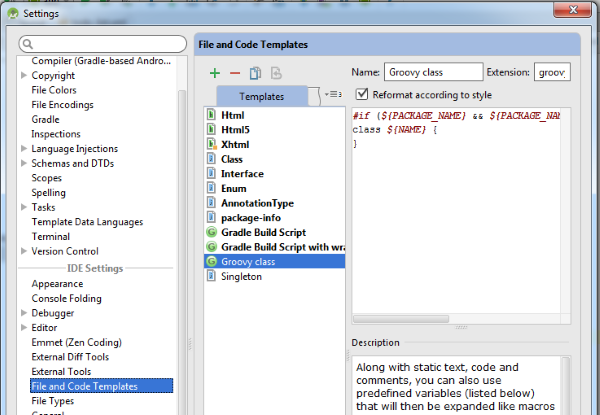Viewport: 600px width, 415px height.
Task: Open Inspections settings
Action: (x=56, y=134)
